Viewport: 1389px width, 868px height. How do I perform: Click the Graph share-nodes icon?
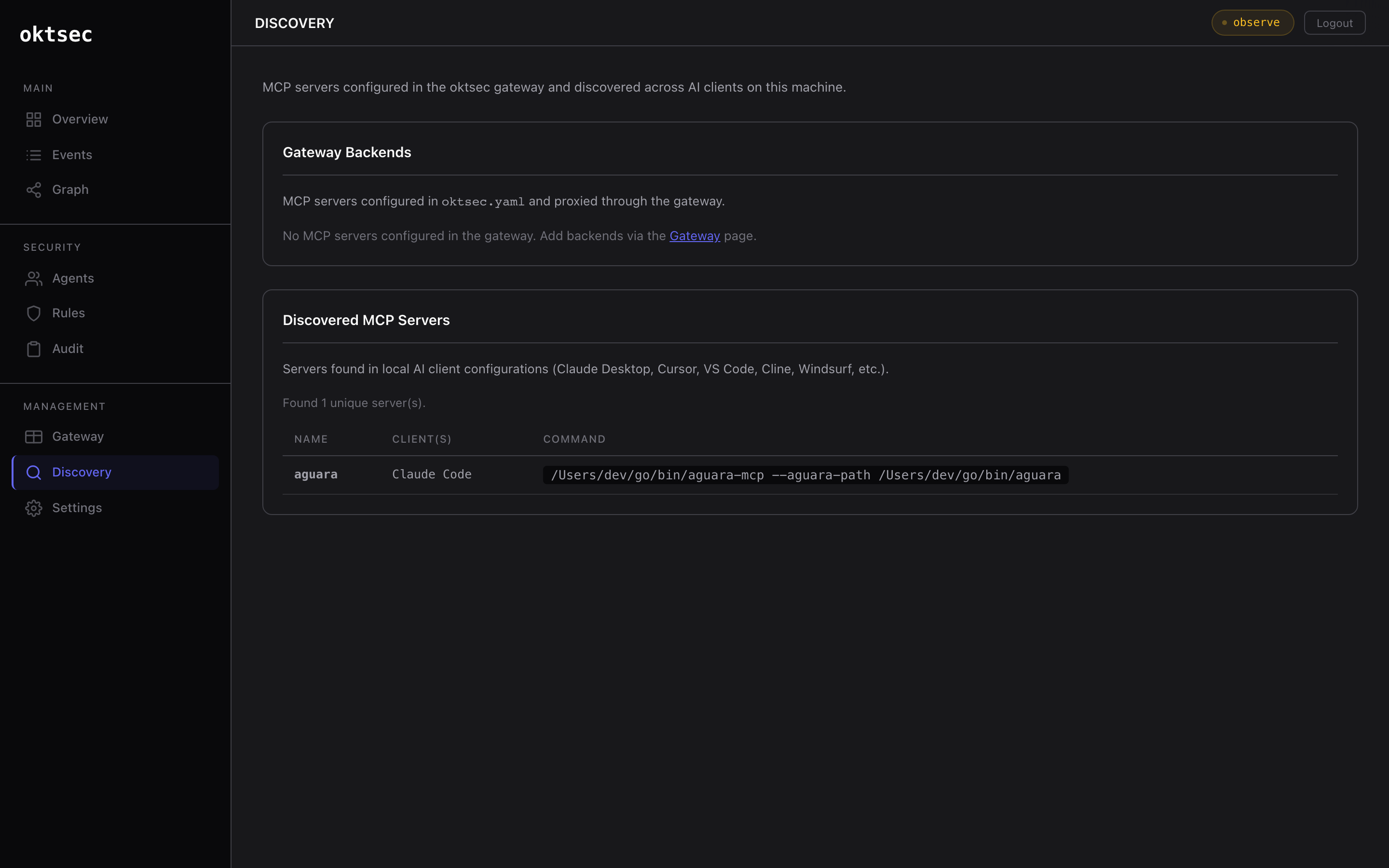click(x=33, y=190)
